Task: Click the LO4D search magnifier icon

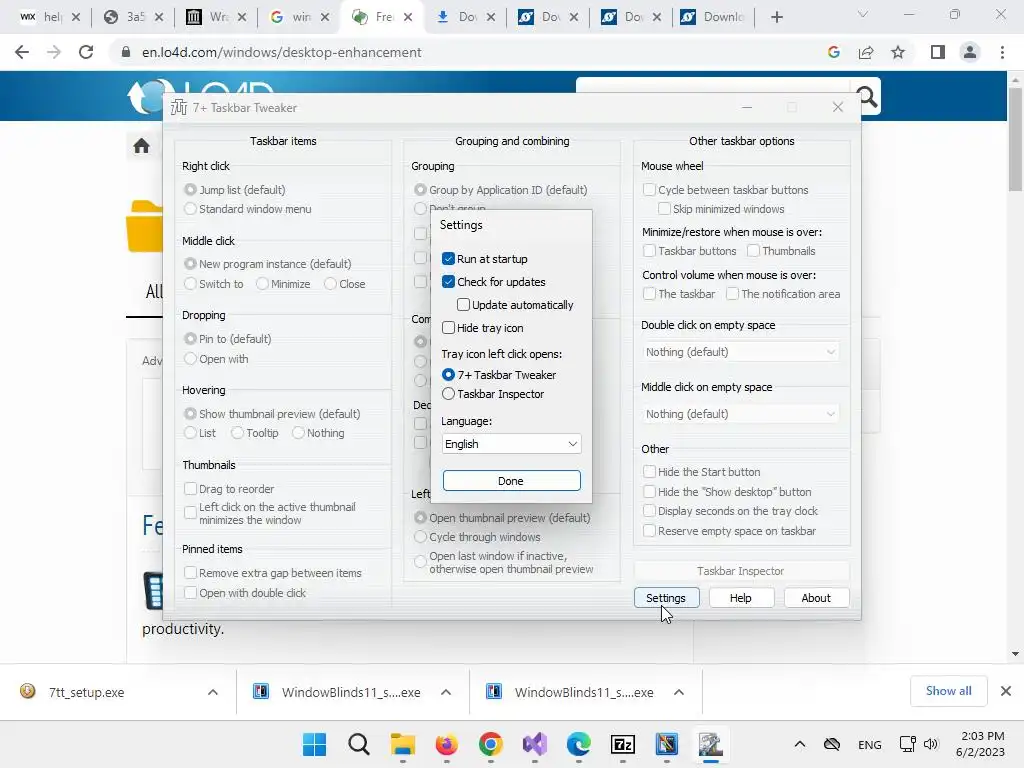Action: tap(867, 97)
